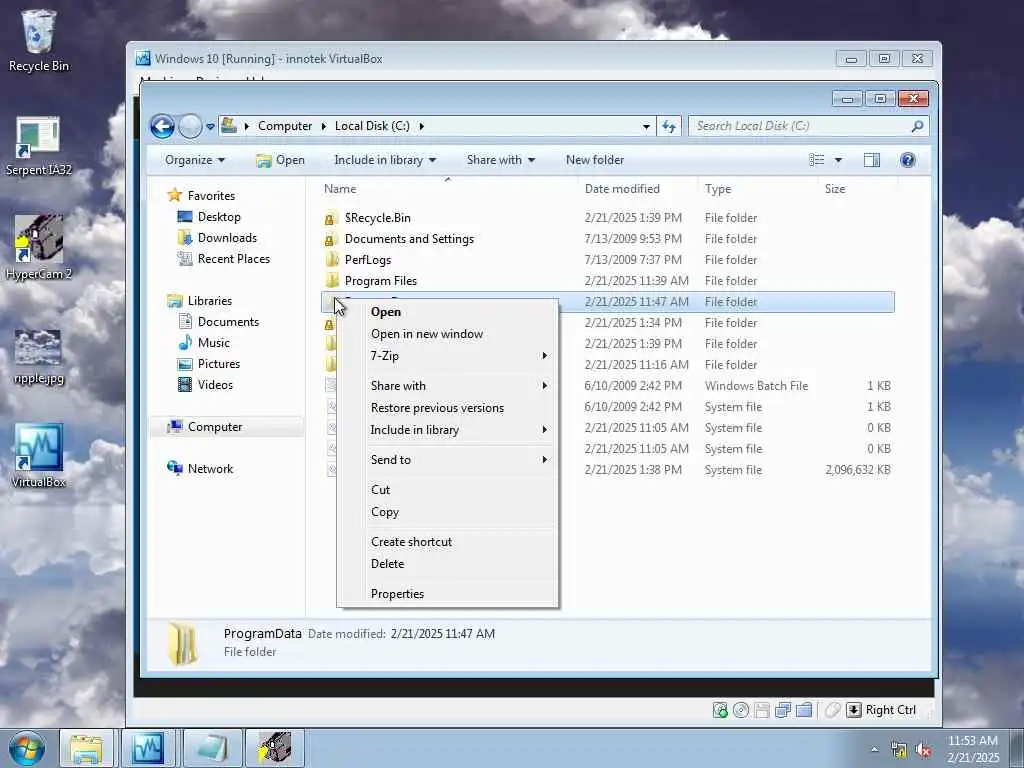
Task: Open the toolbar Share with dropdown
Action: tap(501, 160)
